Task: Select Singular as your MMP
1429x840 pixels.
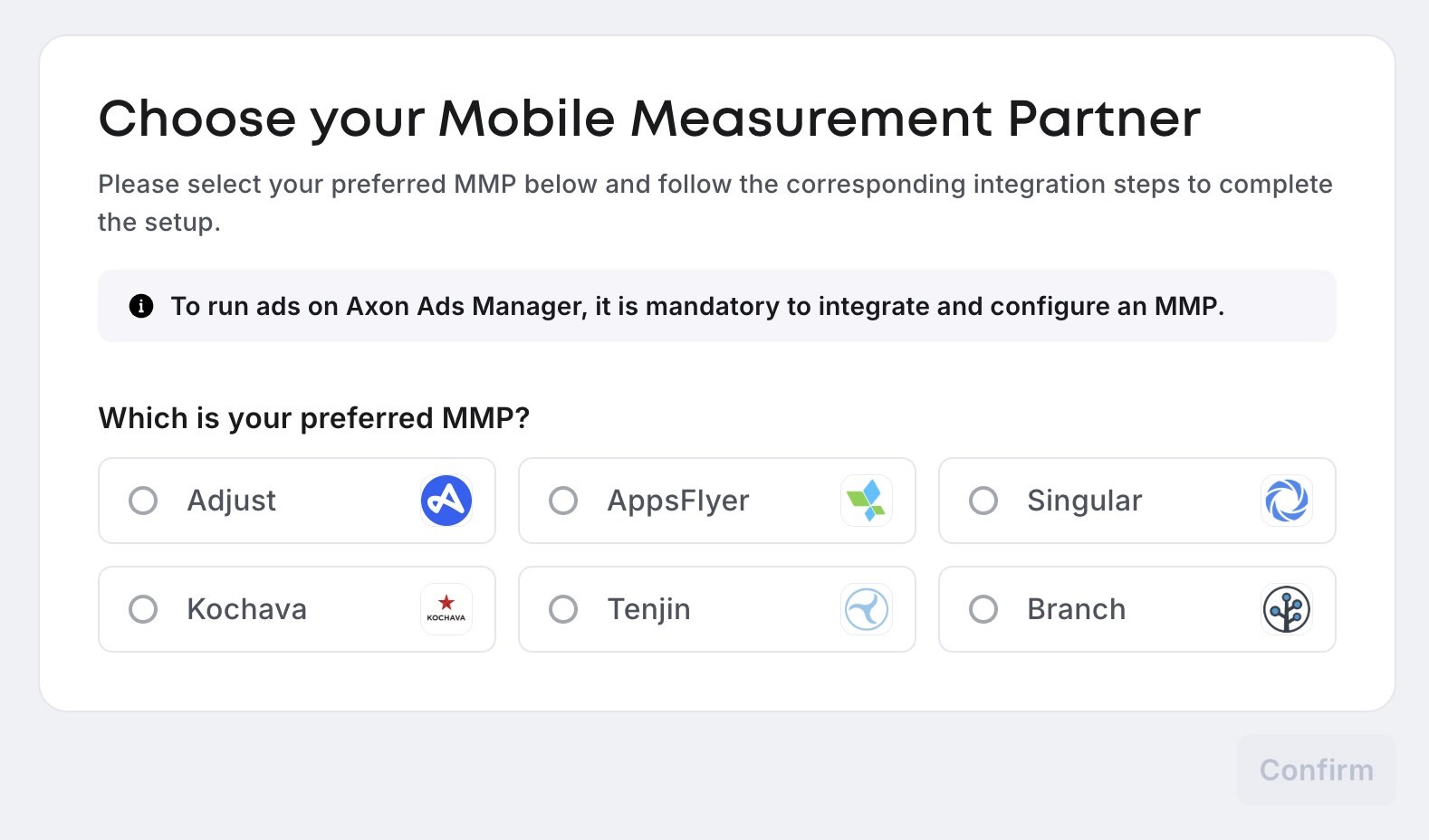Action: (x=983, y=500)
